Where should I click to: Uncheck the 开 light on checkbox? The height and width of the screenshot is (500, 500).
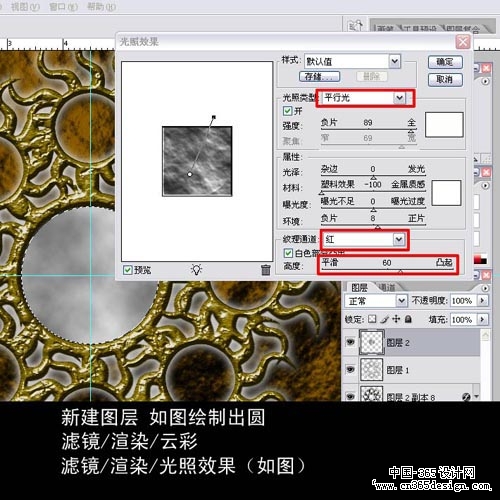[x=287, y=111]
